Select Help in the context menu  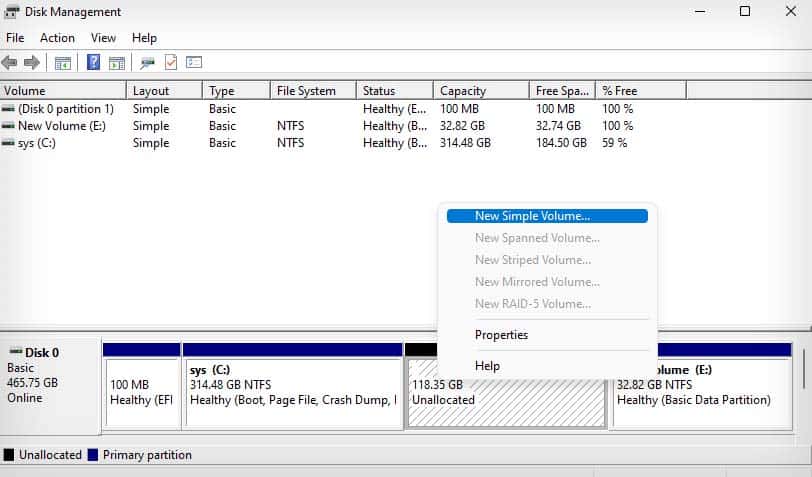487,366
